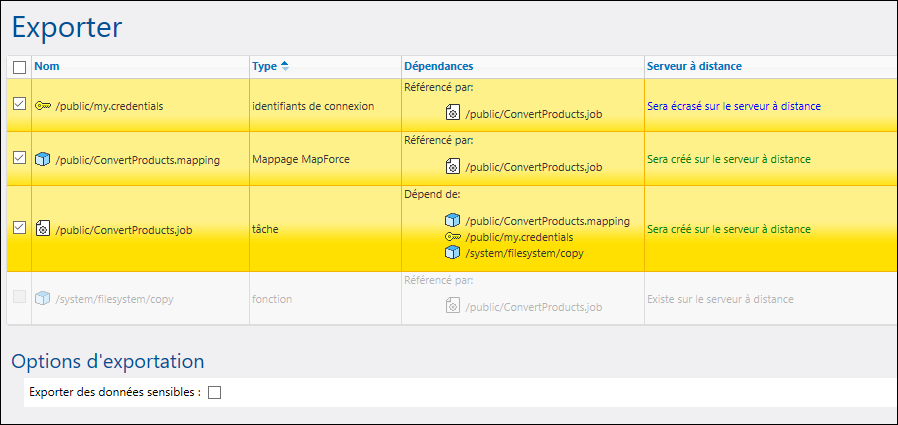Click key icon in ConvertProducts.job dependencies list
Screen dimensions: 898x425
click(452, 237)
